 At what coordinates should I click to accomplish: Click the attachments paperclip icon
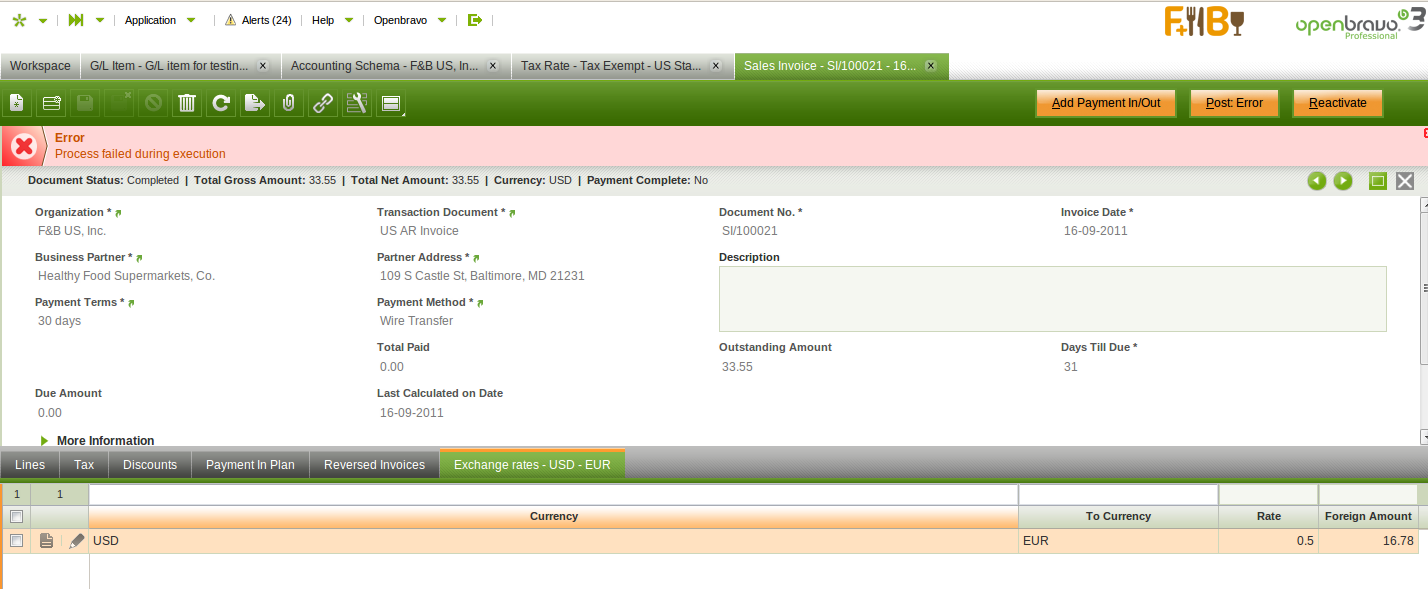289,103
